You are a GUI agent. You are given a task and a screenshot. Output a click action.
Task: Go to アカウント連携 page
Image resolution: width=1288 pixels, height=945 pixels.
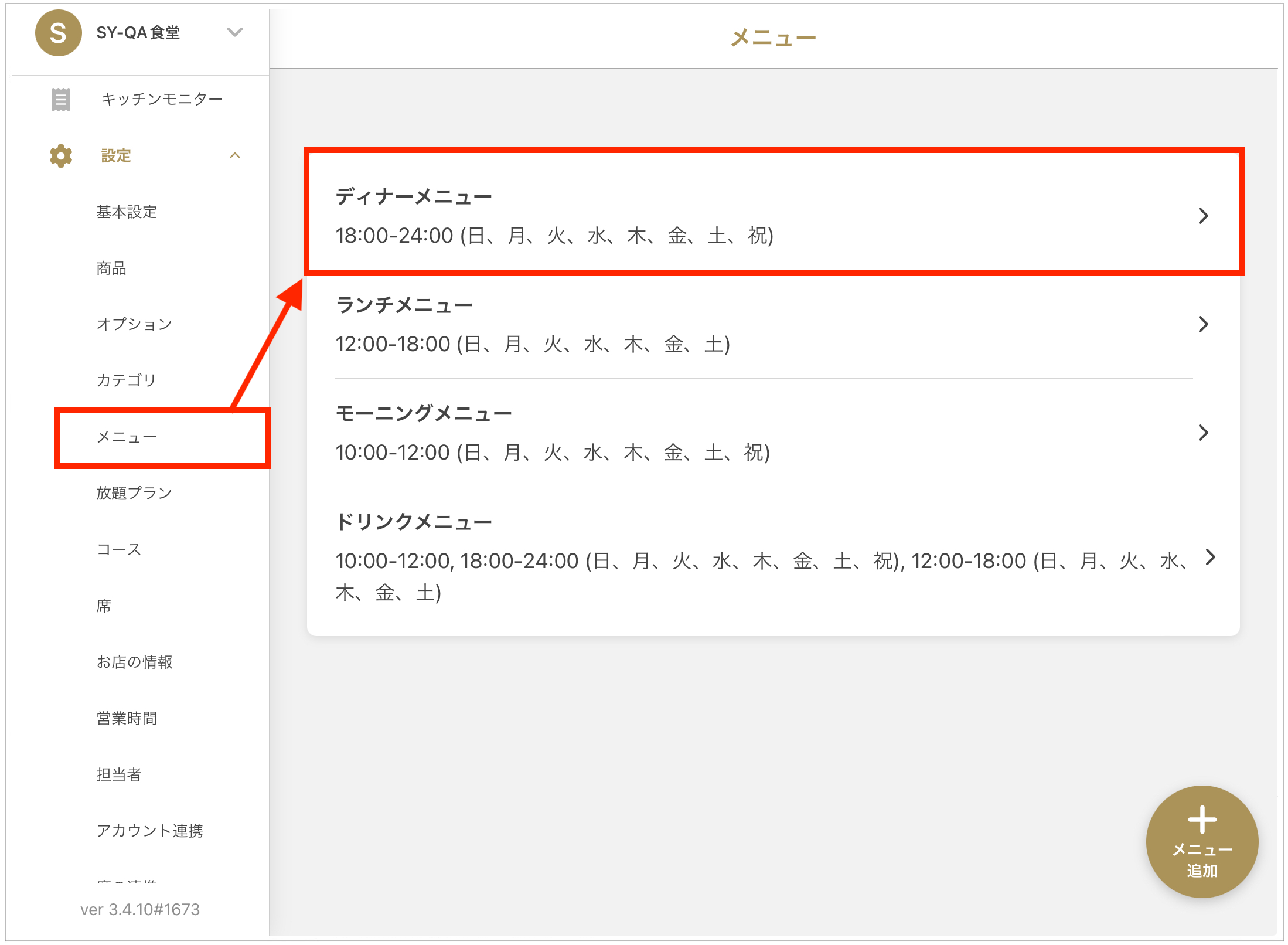point(149,831)
